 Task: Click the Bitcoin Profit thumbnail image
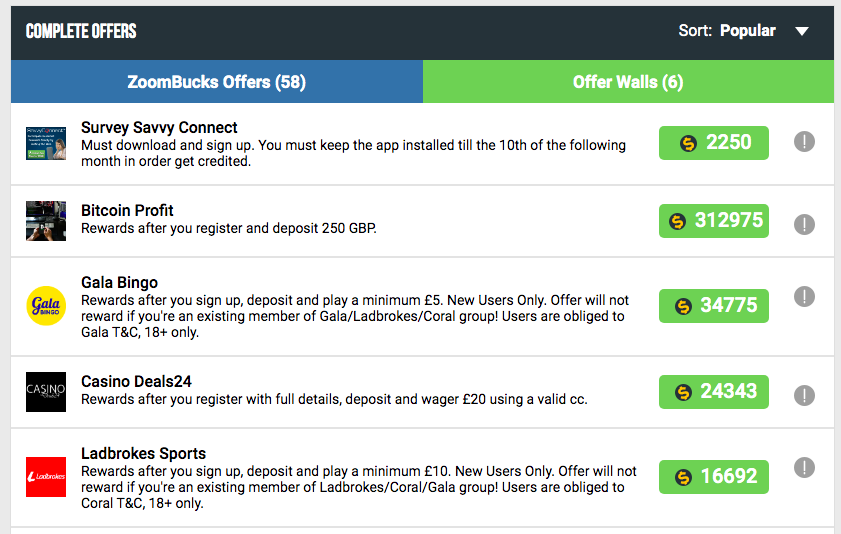(46, 221)
